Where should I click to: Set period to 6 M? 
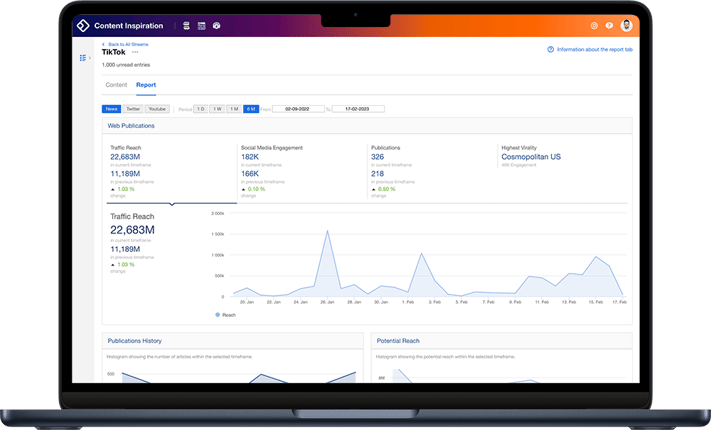coord(251,109)
